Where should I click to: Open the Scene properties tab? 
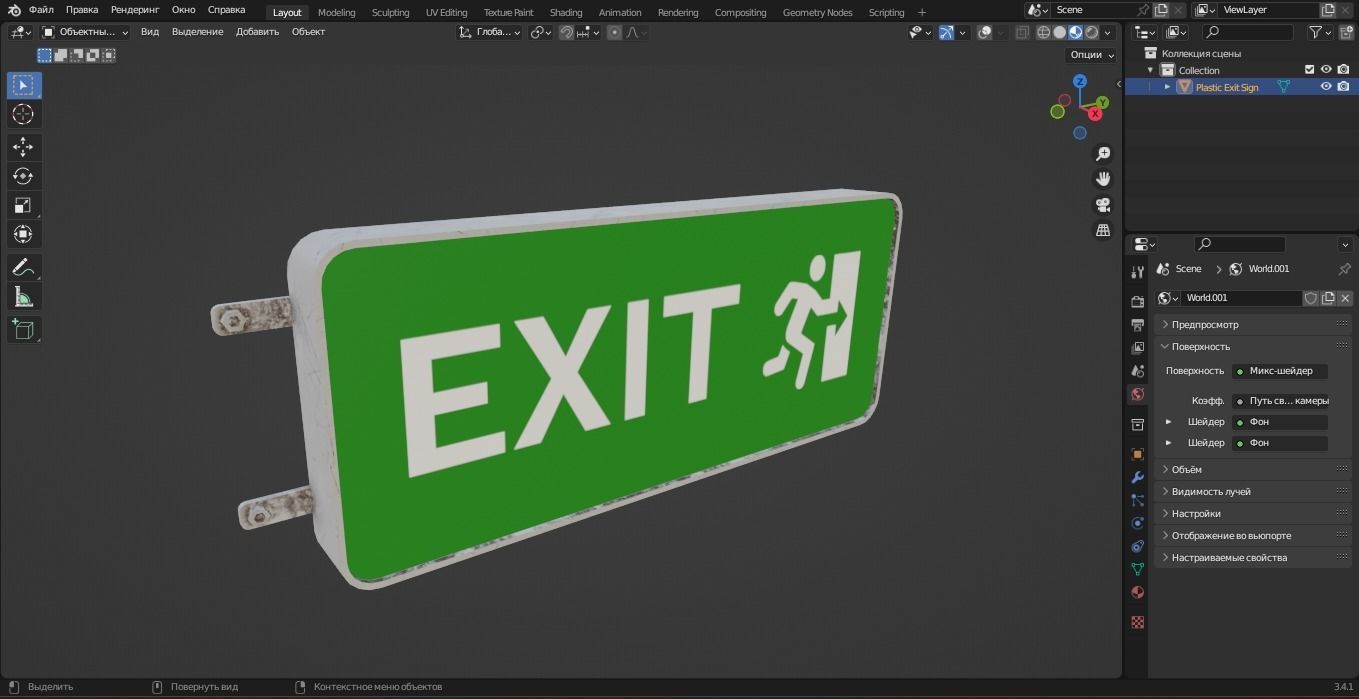pos(1137,371)
